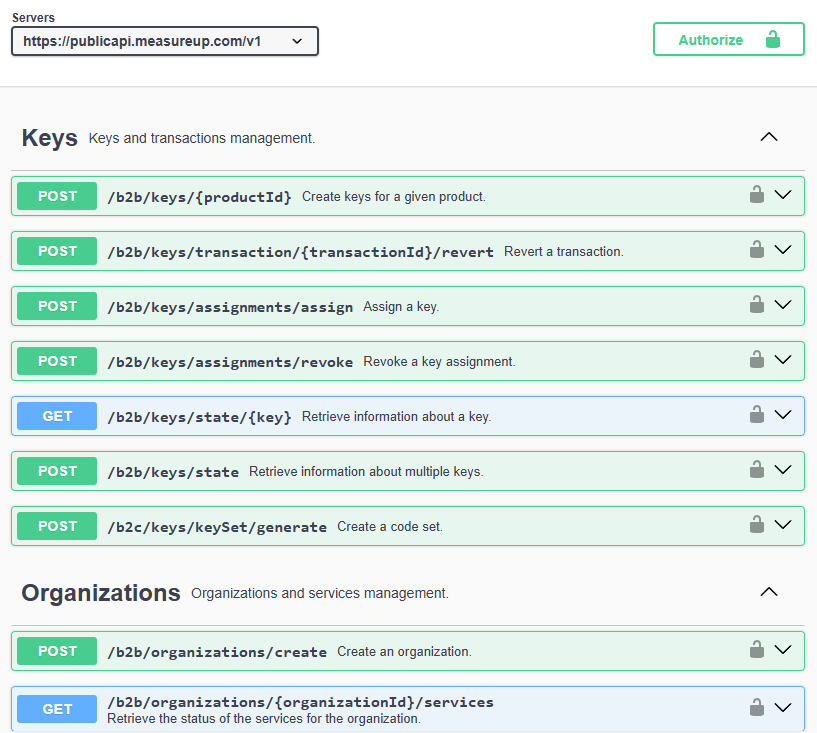Collapse the Keys section
817x733 pixels.
[x=769, y=137]
